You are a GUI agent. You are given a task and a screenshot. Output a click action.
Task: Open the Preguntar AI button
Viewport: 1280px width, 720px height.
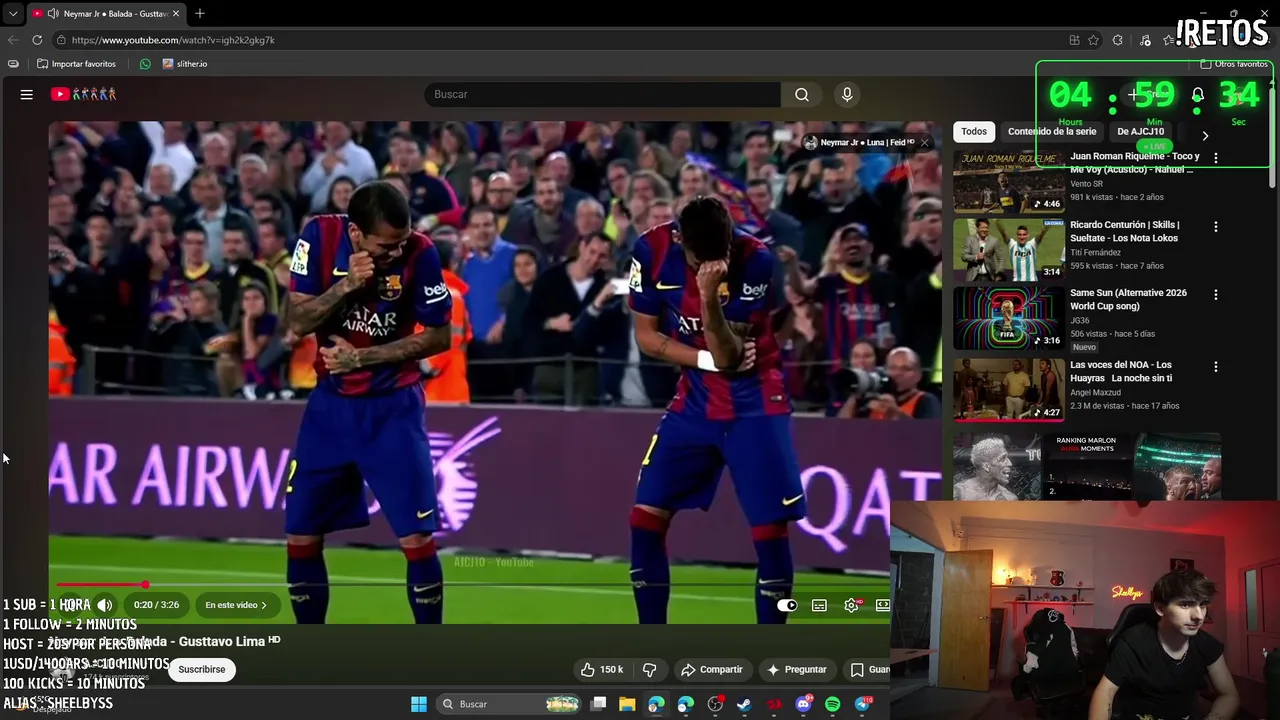tap(796, 669)
